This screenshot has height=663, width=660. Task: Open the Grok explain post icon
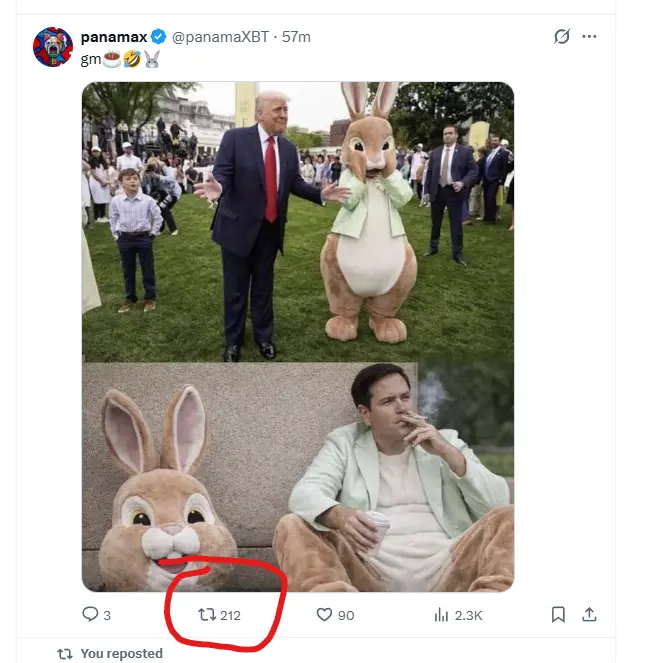562,37
